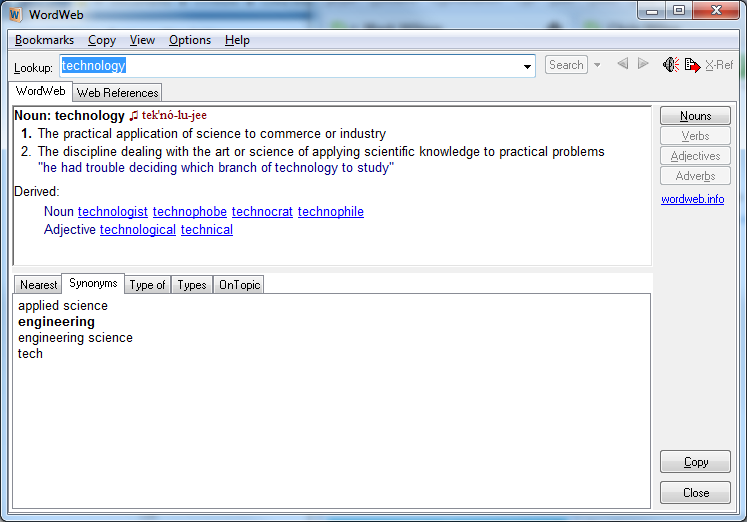Click the Search button
The image size is (747, 522).
[566, 65]
